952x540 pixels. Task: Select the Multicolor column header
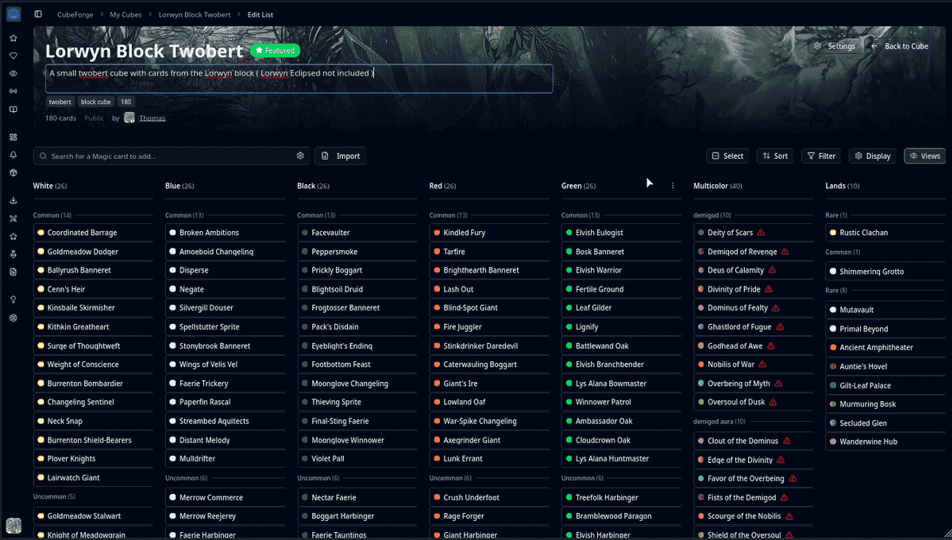718,186
